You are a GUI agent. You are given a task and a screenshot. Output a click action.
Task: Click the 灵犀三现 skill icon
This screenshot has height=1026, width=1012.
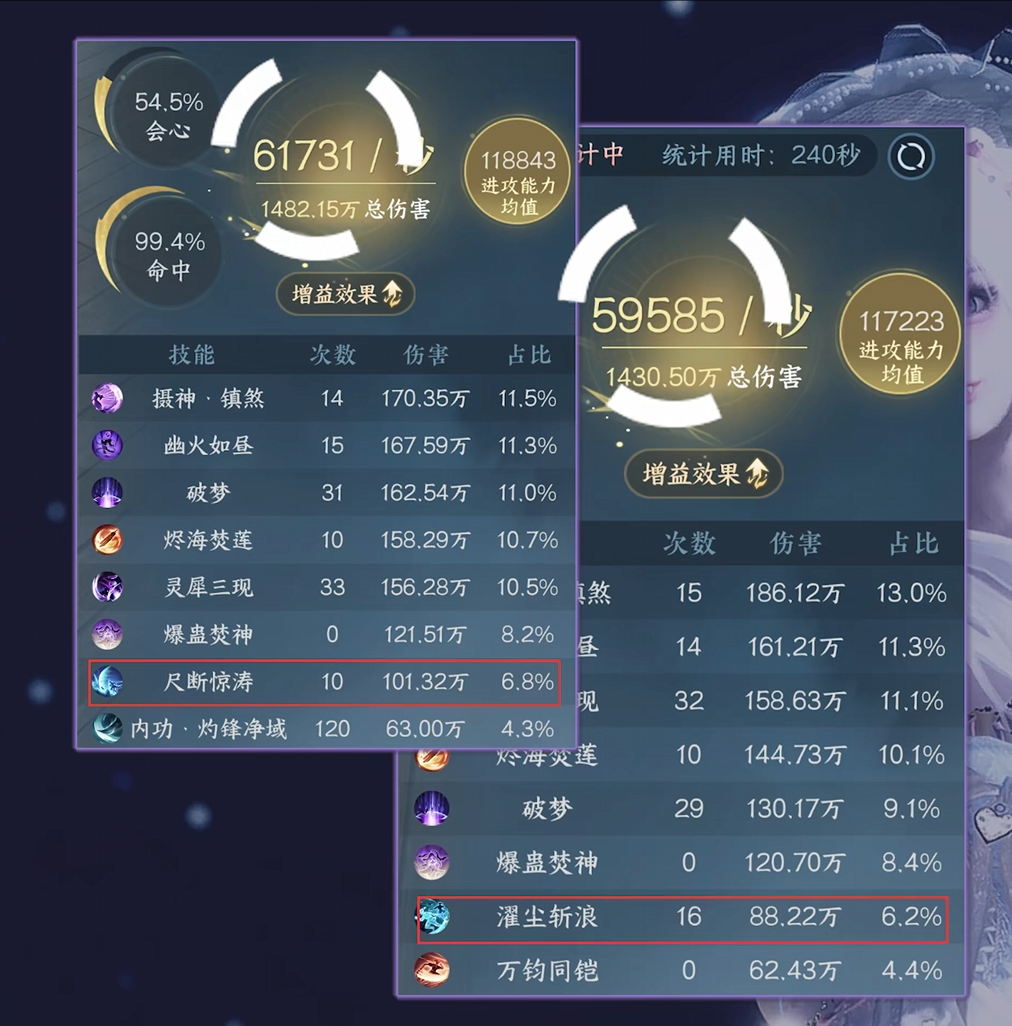(107, 587)
